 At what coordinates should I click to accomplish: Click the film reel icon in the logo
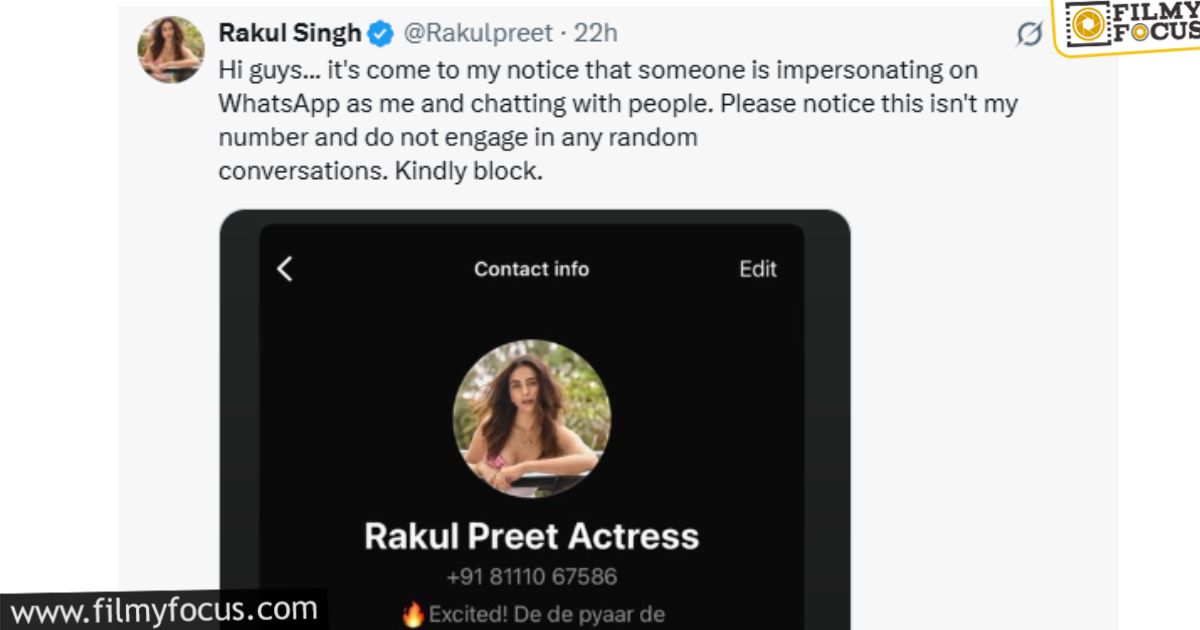pos(1080,25)
